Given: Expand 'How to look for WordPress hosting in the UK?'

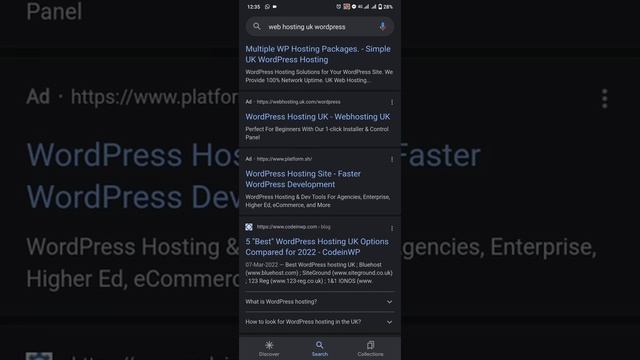Looking at the screenshot, I should coord(320,322).
